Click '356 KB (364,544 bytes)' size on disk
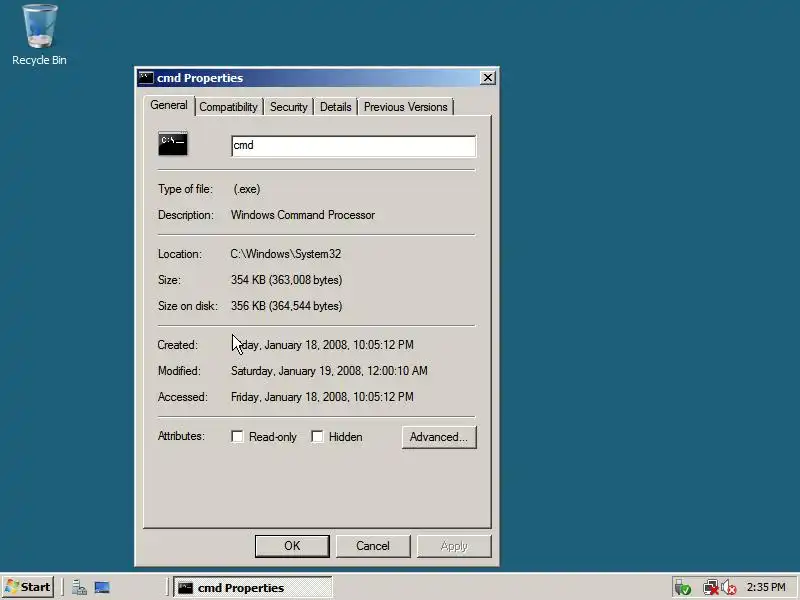The image size is (800, 600). 287,306
